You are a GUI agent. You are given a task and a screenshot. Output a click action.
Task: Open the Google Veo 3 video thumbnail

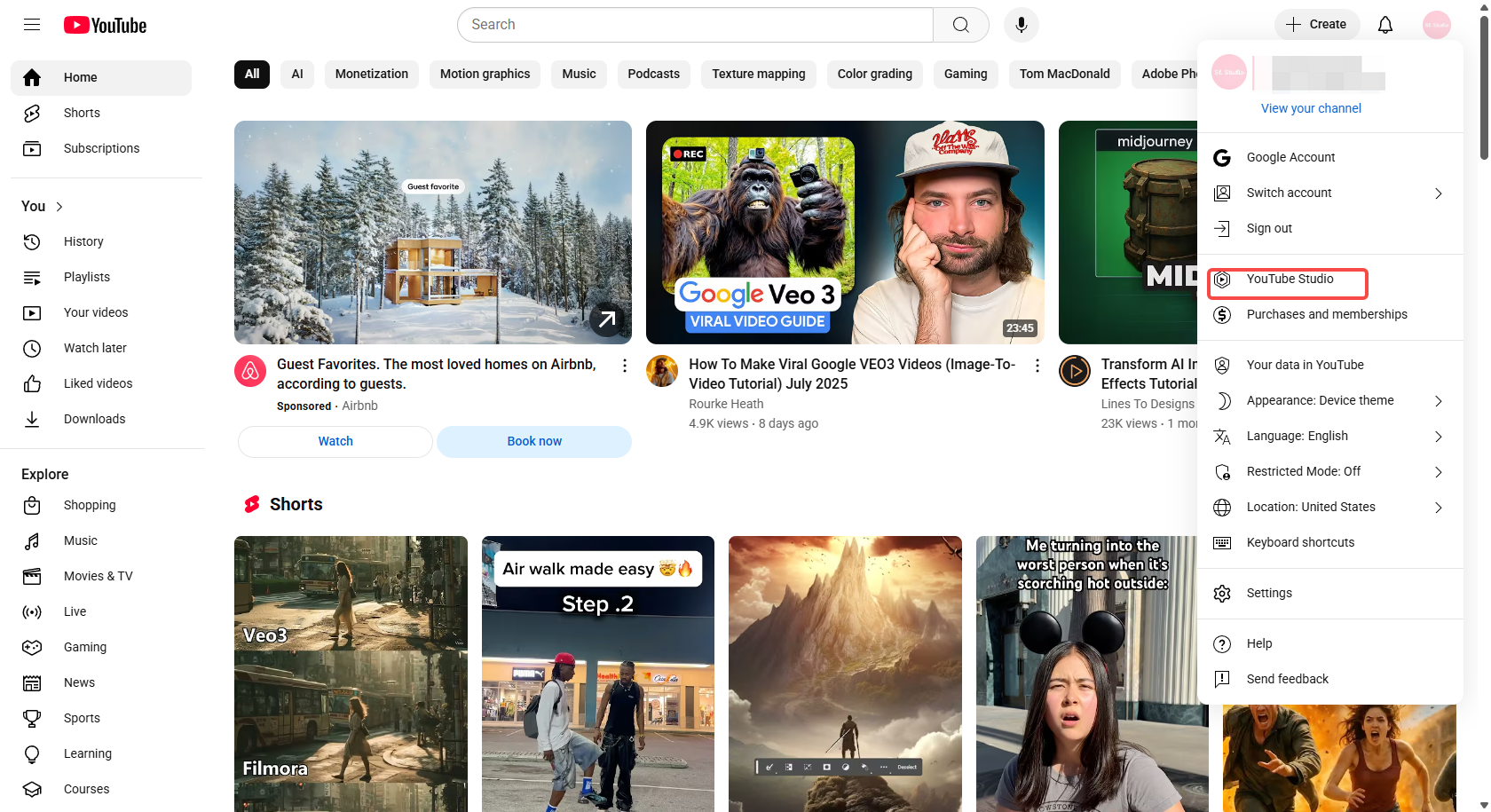pyautogui.click(x=845, y=233)
